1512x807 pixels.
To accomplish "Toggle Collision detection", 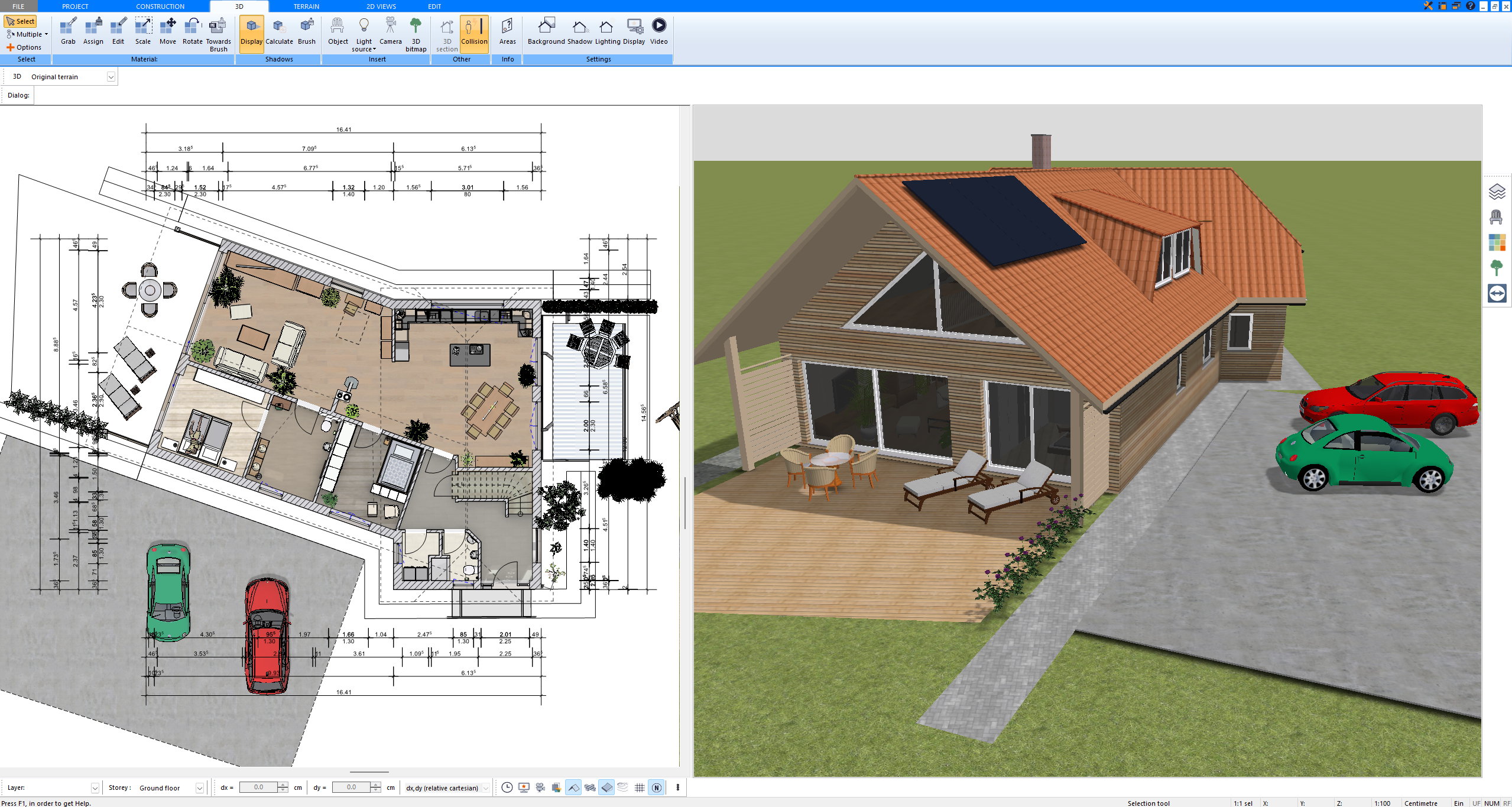I will pyautogui.click(x=474, y=34).
